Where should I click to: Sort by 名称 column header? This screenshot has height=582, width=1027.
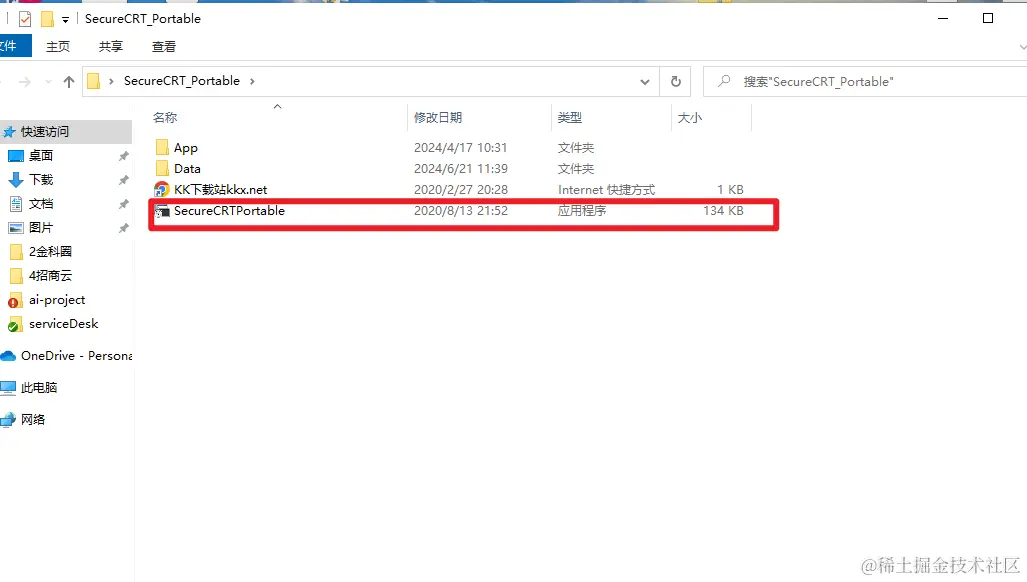click(x=165, y=118)
